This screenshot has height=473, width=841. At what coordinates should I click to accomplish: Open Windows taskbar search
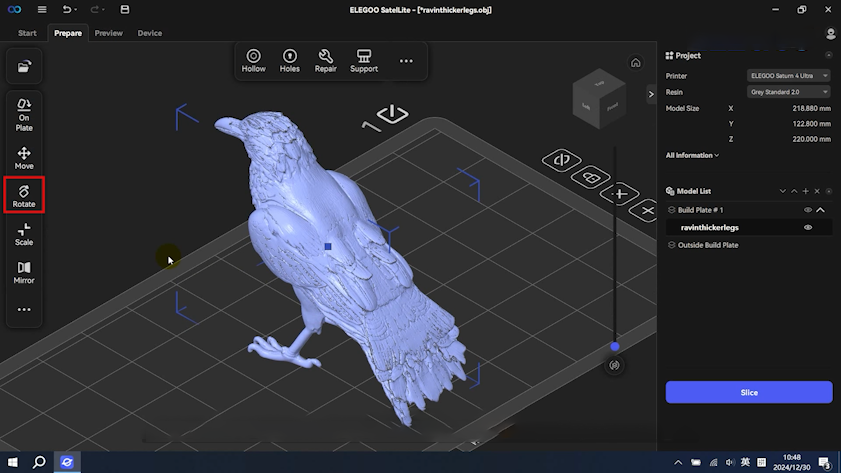pos(39,462)
